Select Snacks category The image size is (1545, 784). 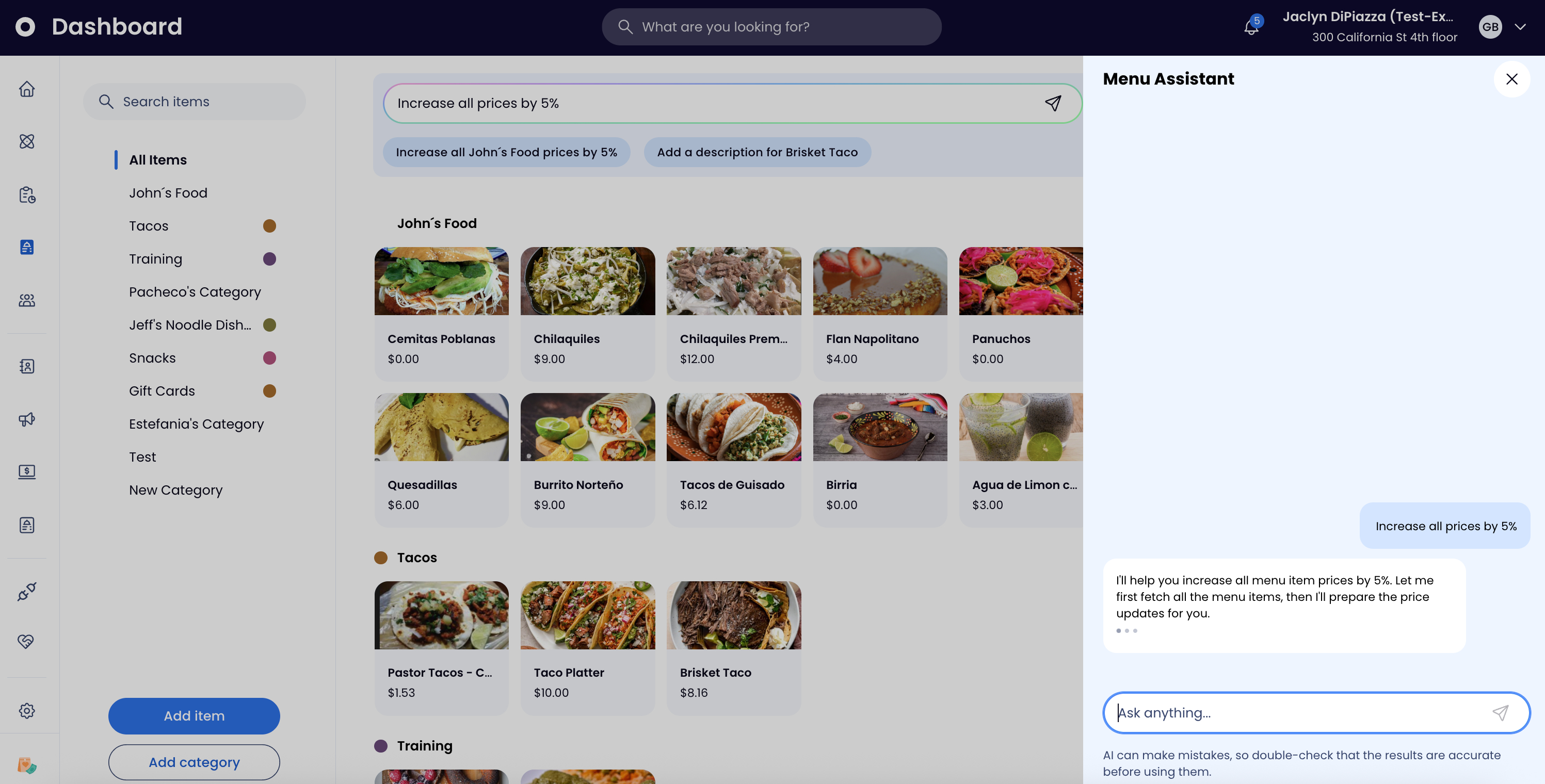[x=152, y=357]
